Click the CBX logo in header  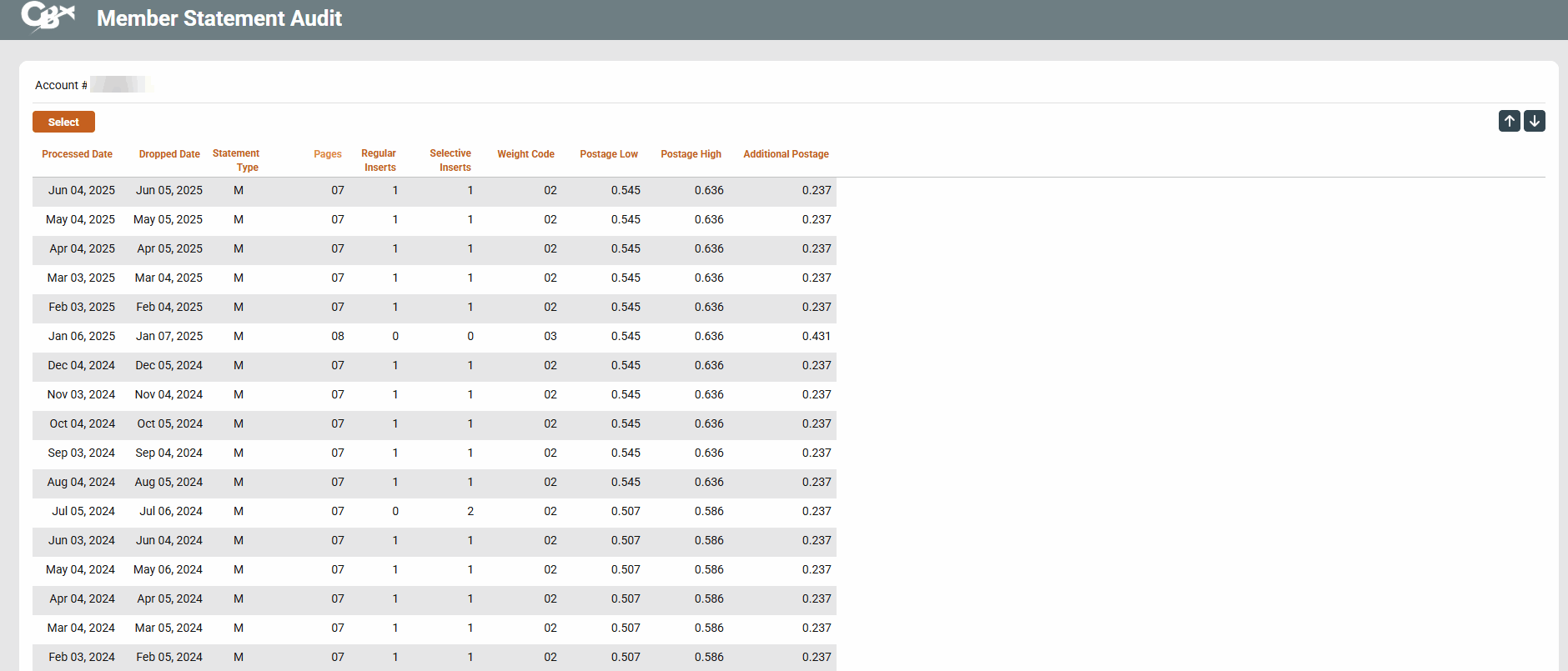coord(48,17)
